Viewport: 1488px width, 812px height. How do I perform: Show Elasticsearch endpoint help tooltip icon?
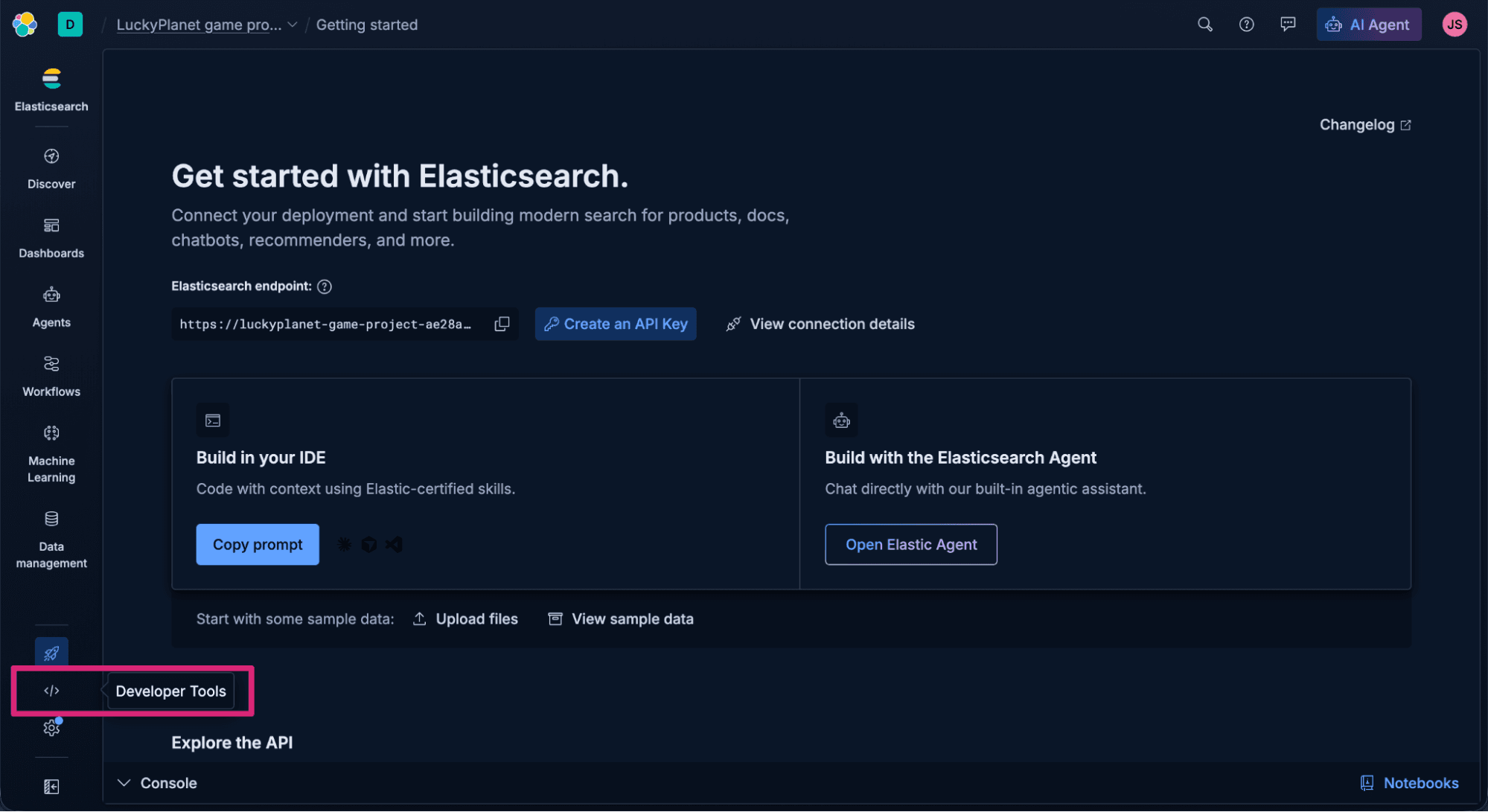pyautogui.click(x=325, y=287)
